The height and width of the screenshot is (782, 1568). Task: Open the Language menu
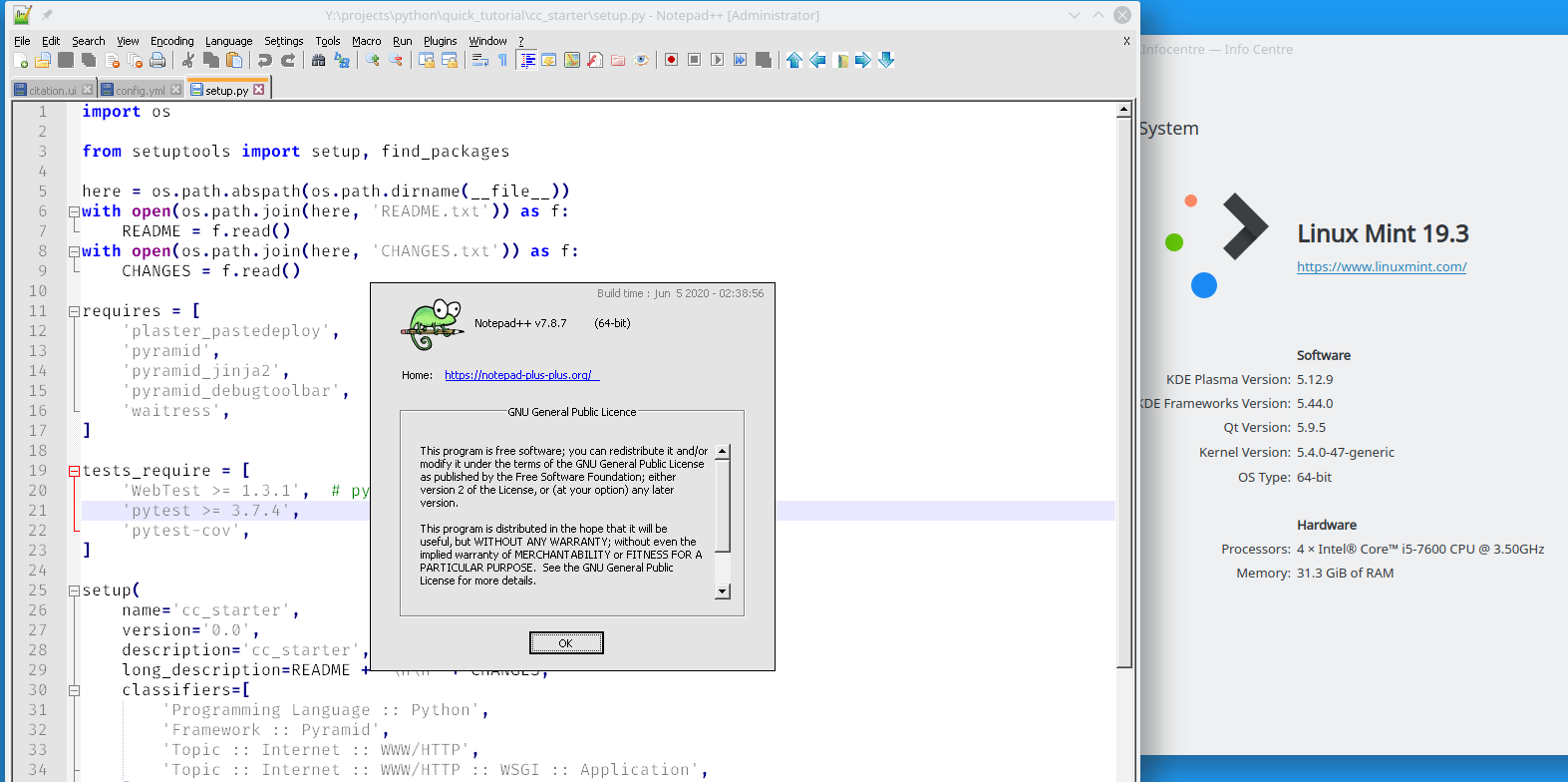[x=228, y=41]
